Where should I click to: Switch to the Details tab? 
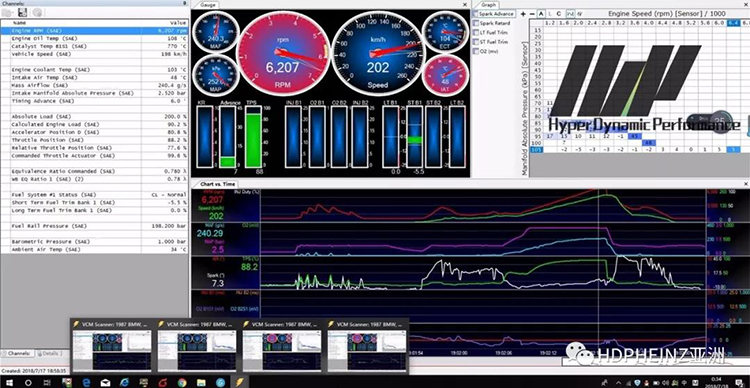click(48, 354)
